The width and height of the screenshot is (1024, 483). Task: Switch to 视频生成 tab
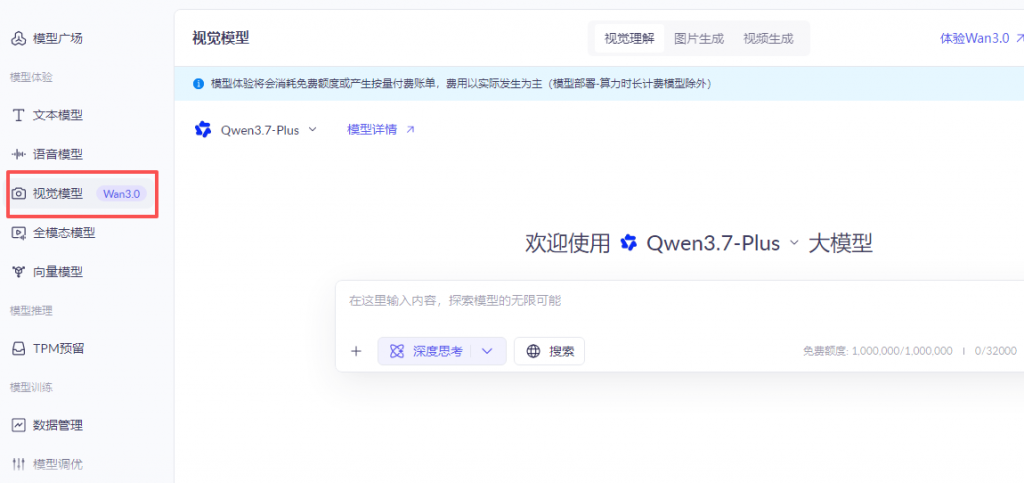pyautogui.click(x=768, y=39)
